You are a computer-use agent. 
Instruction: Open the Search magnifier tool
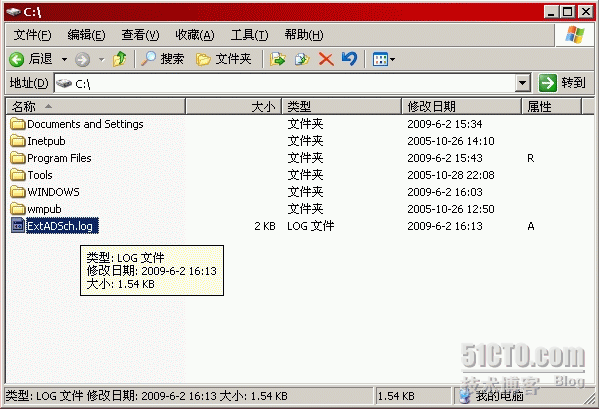point(162,59)
